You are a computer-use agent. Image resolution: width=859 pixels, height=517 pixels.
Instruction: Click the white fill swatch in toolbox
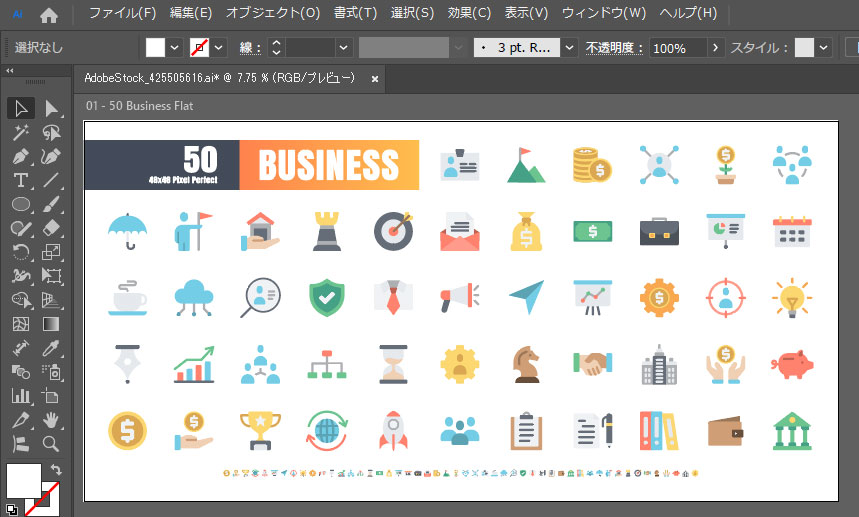coord(22,481)
